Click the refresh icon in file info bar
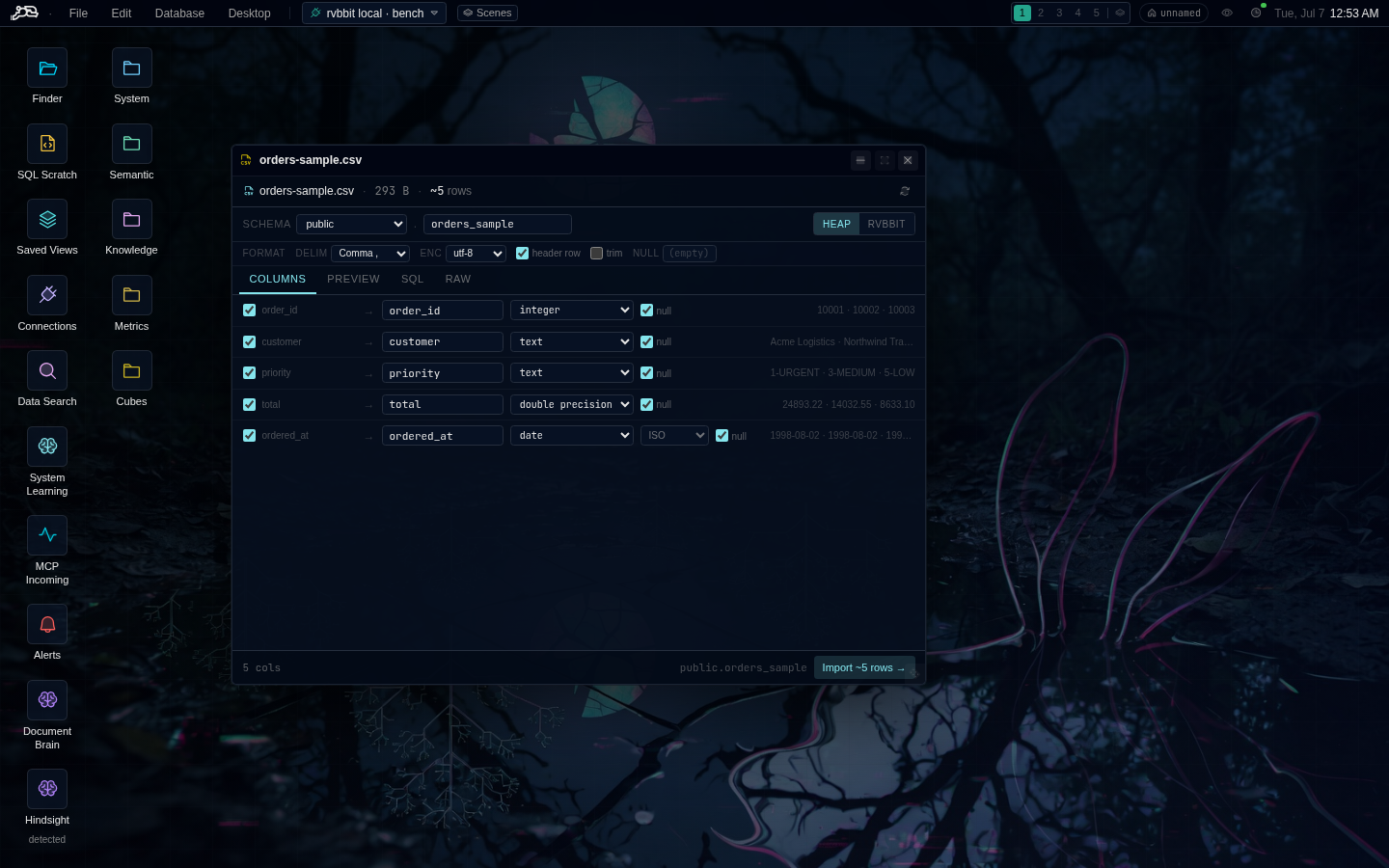This screenshot has height=868, width=1389. click(905, 191)
